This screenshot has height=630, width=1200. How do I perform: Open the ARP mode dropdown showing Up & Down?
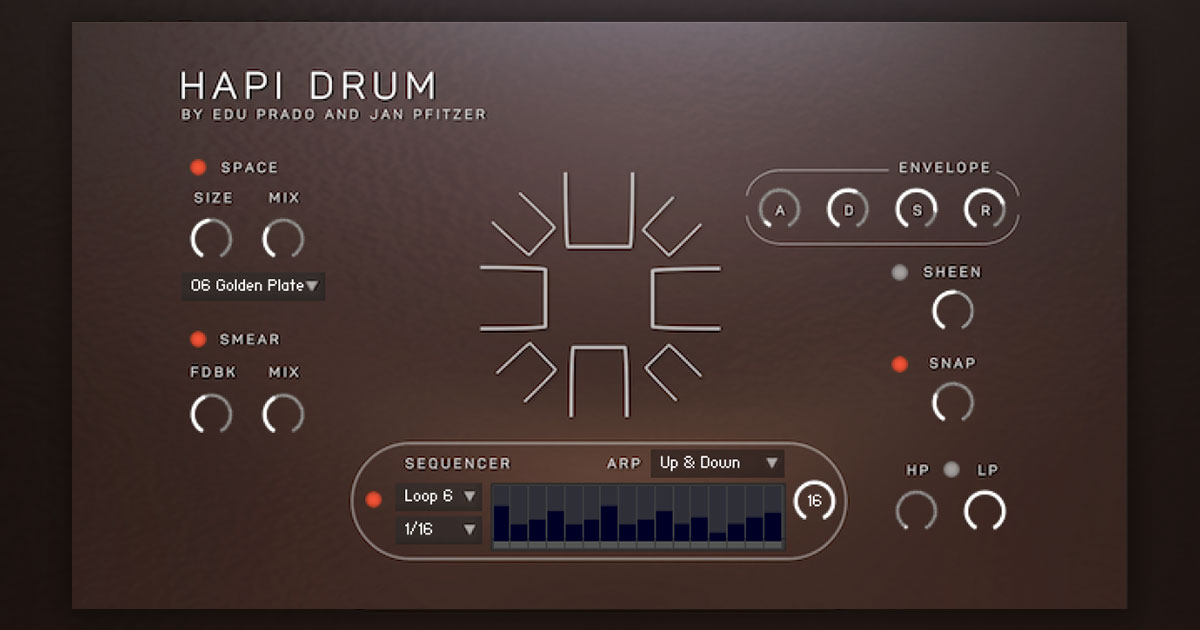[715, 463]
